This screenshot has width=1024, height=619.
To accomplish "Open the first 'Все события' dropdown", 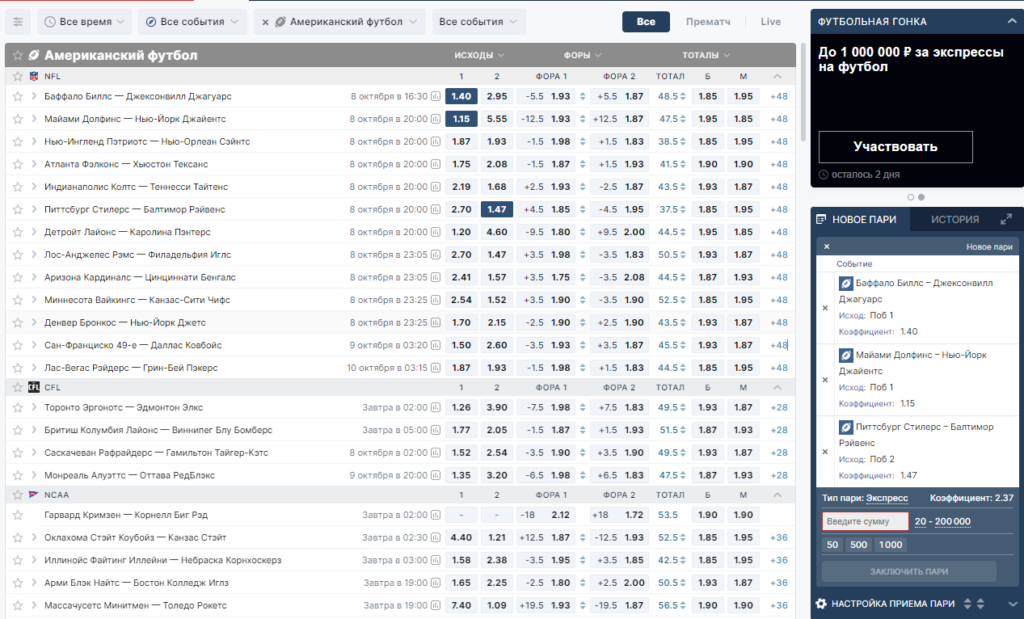I will point(193,22).
